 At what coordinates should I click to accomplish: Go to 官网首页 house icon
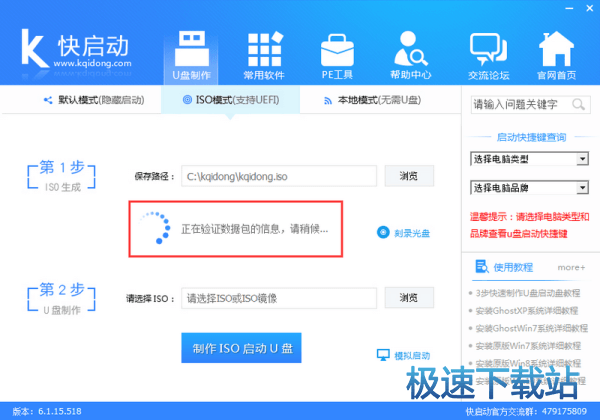click(x=556, y=49)
